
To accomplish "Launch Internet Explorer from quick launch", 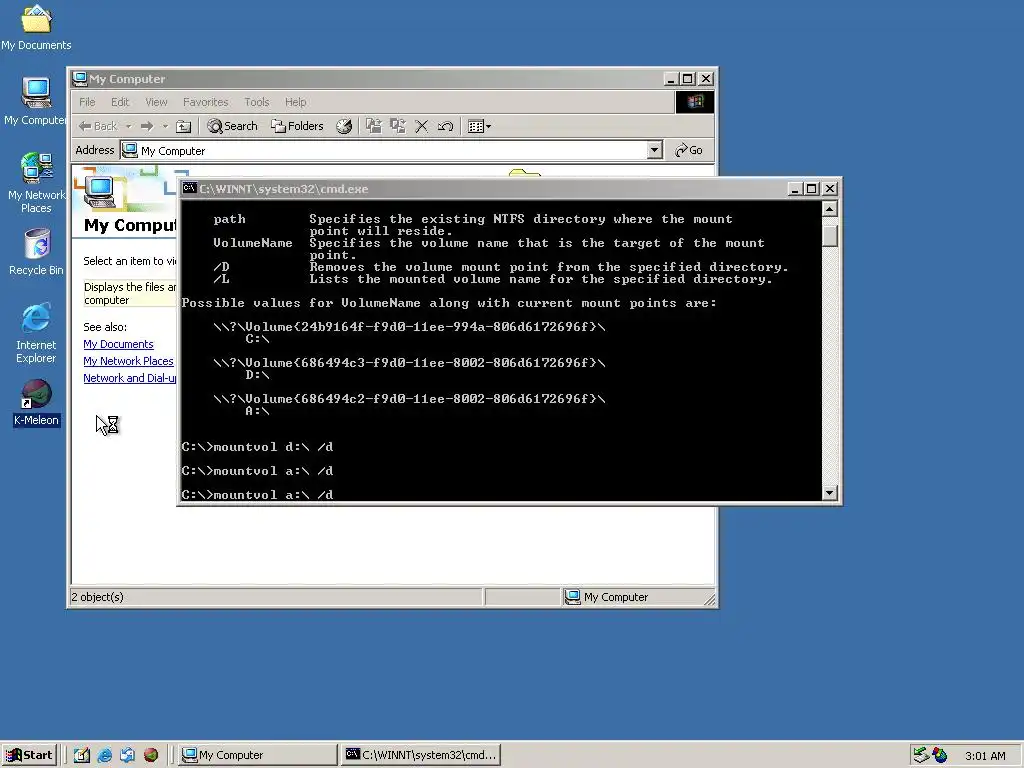I will (x=104, y=755).
